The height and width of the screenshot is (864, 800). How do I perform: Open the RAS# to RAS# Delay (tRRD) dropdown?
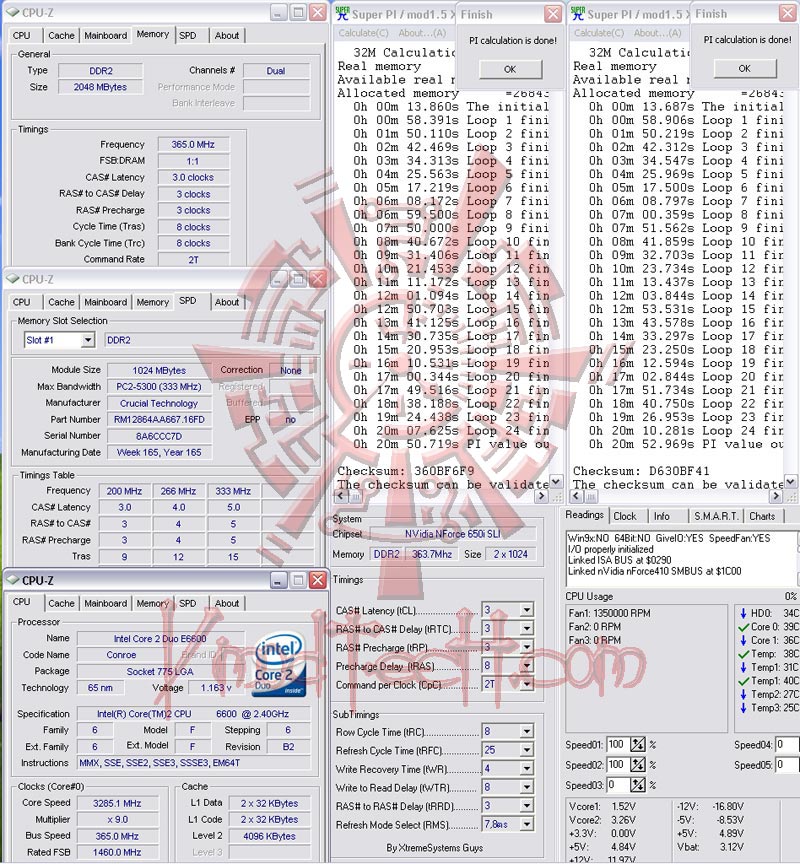click(x=527, y=806)
